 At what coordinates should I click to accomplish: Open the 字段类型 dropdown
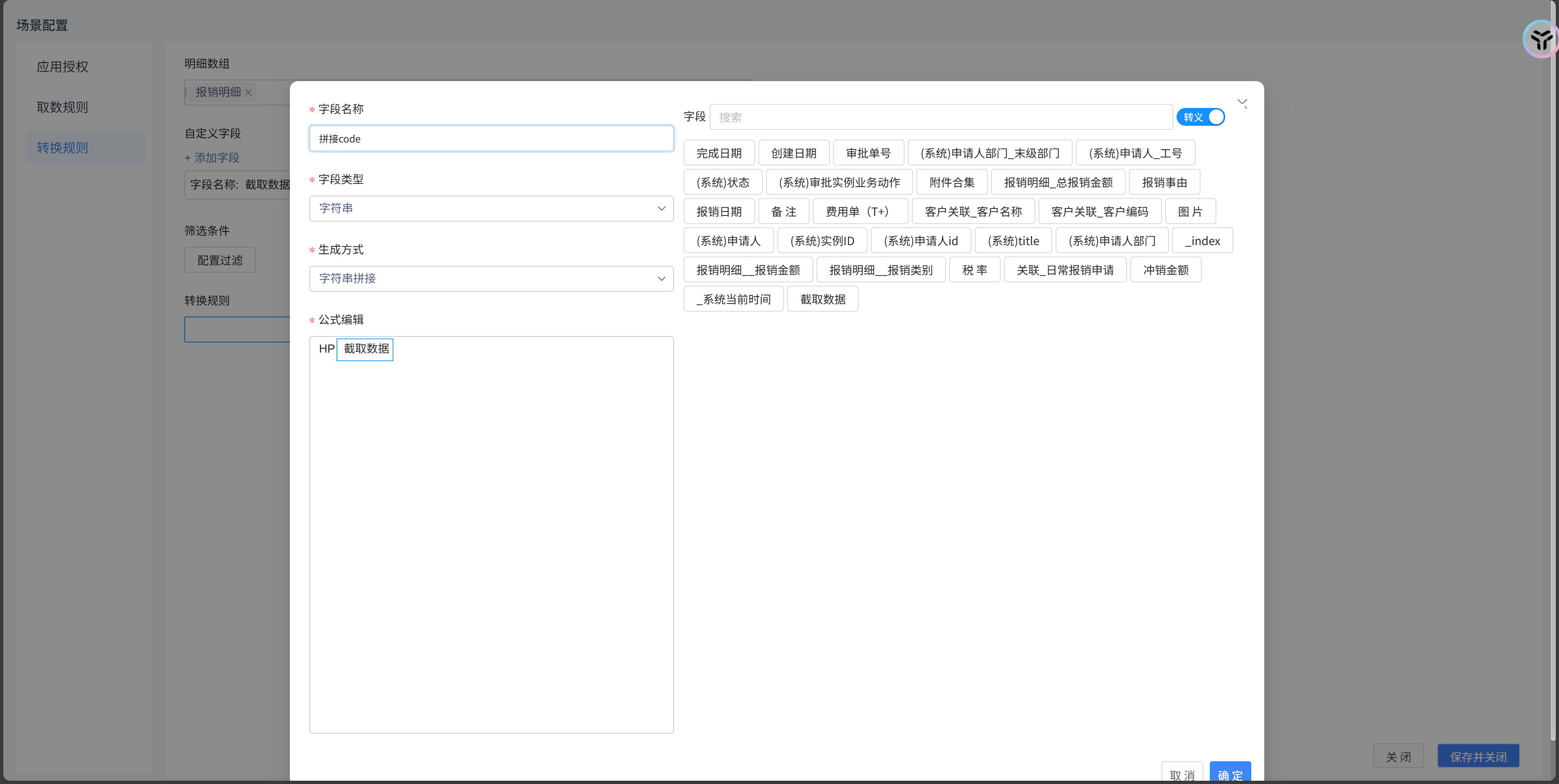490,208
